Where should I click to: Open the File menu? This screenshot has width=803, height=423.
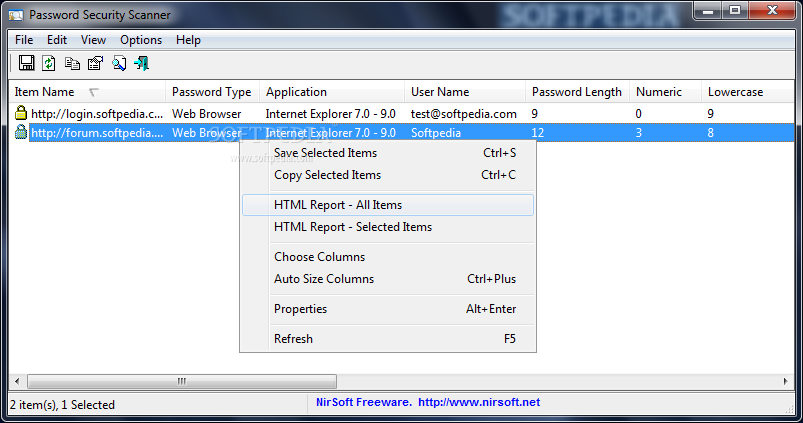click(24, 40)
